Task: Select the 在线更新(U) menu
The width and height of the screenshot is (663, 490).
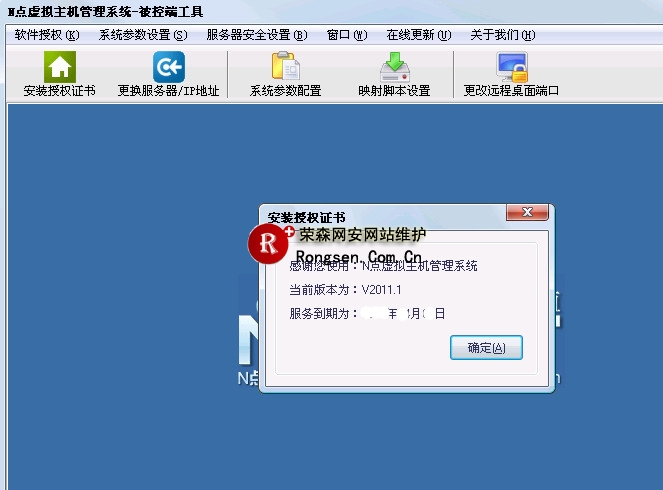Action: [x=417, y=35]
